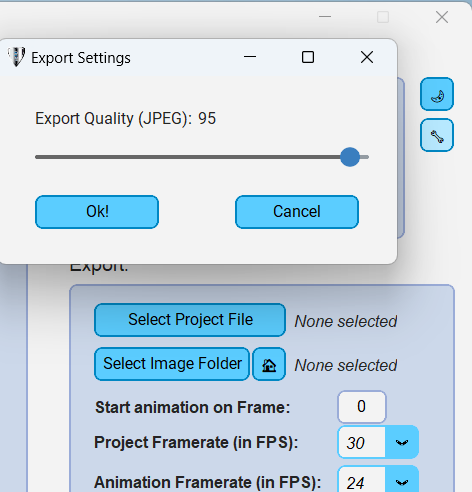Maximize the Export Settings dialog

point(308,57)
